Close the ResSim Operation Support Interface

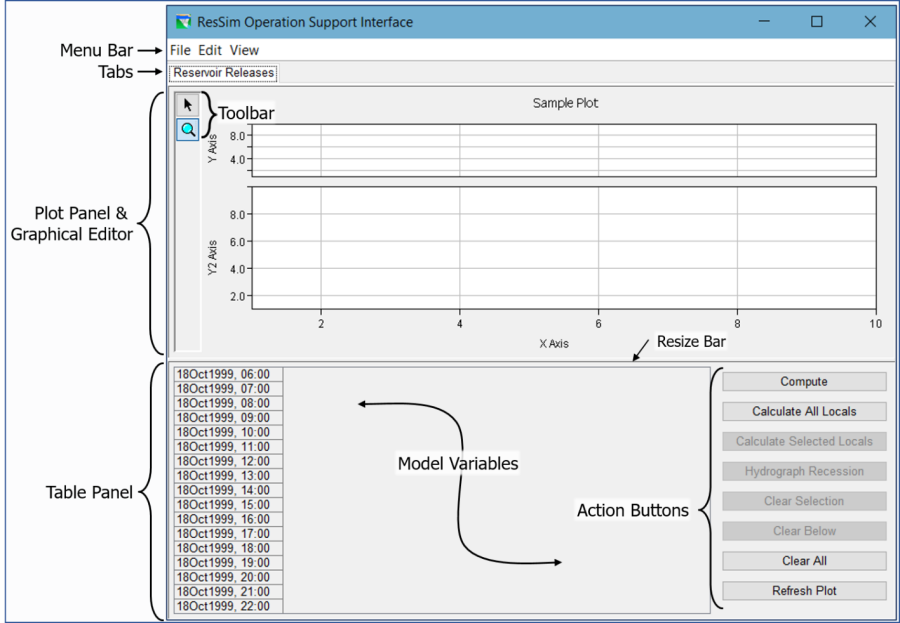click(x=870, y=22)
